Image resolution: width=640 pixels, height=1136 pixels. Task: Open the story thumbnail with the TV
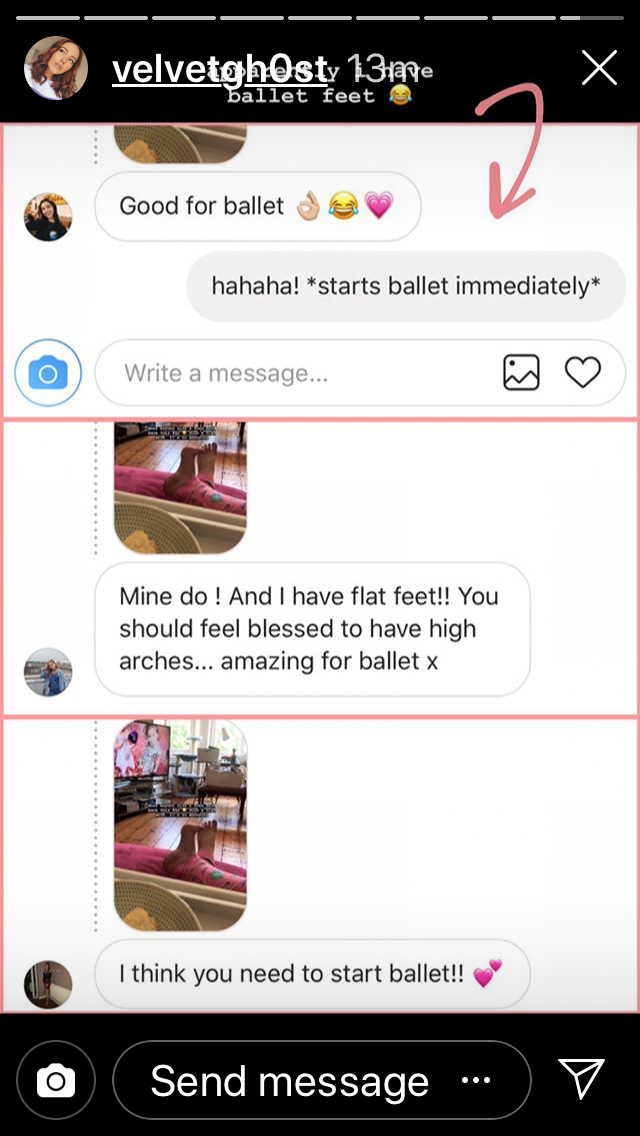(180, 826)
